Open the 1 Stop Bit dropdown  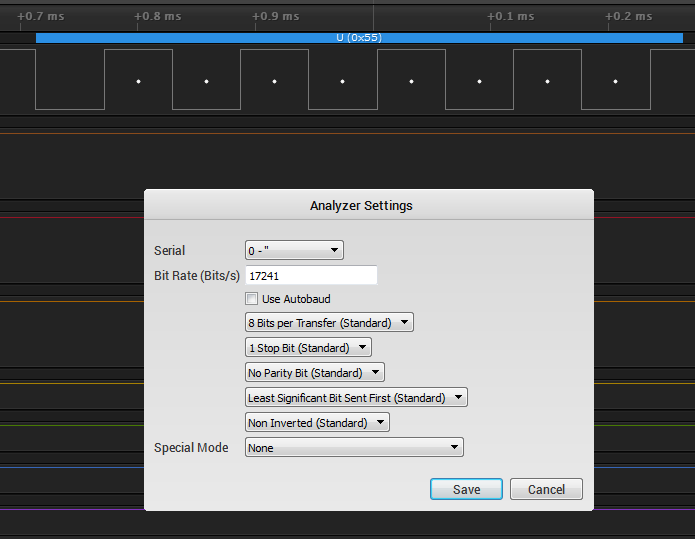click(x=308, y=348)
